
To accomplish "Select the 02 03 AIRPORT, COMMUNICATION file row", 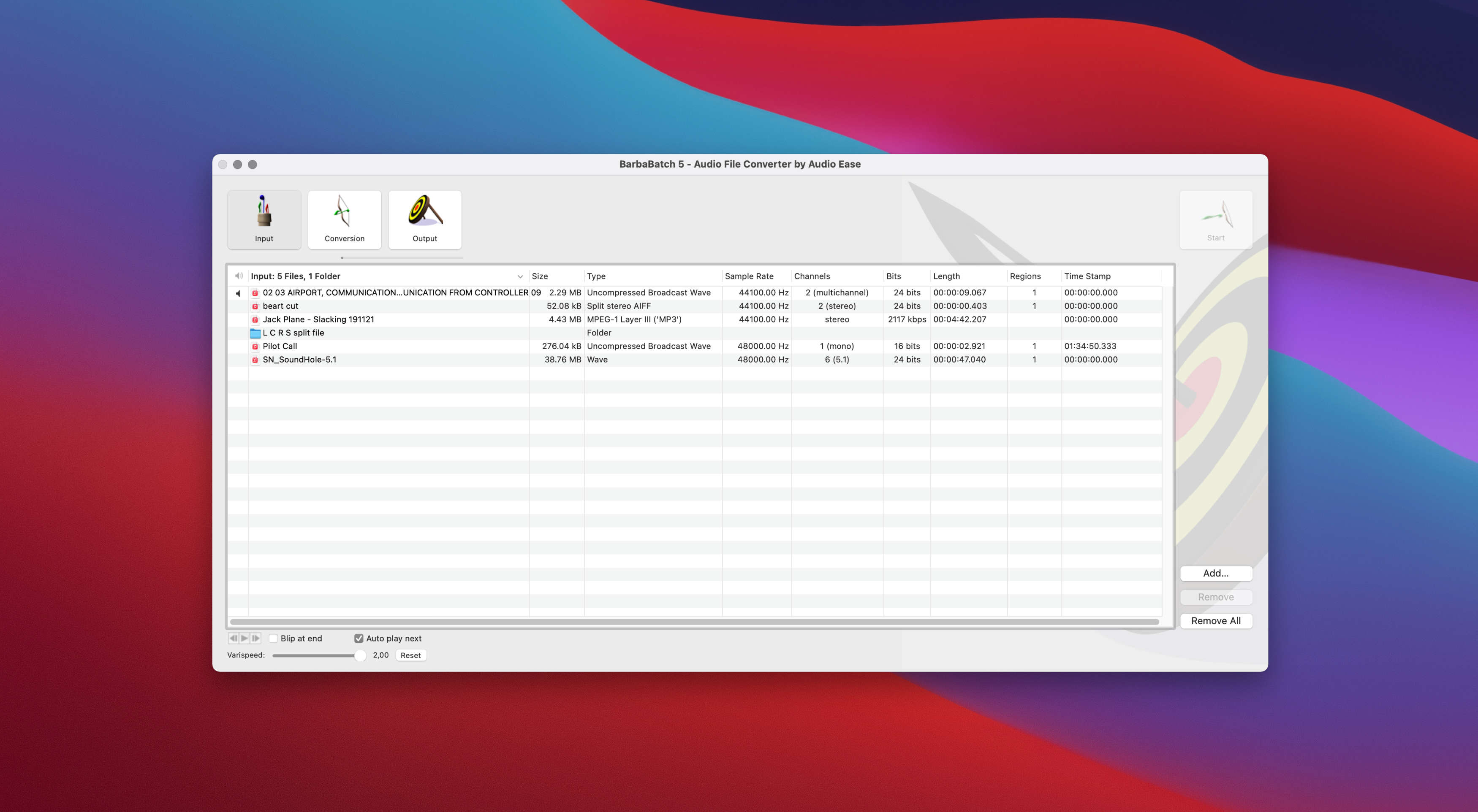I will point(696,292).
